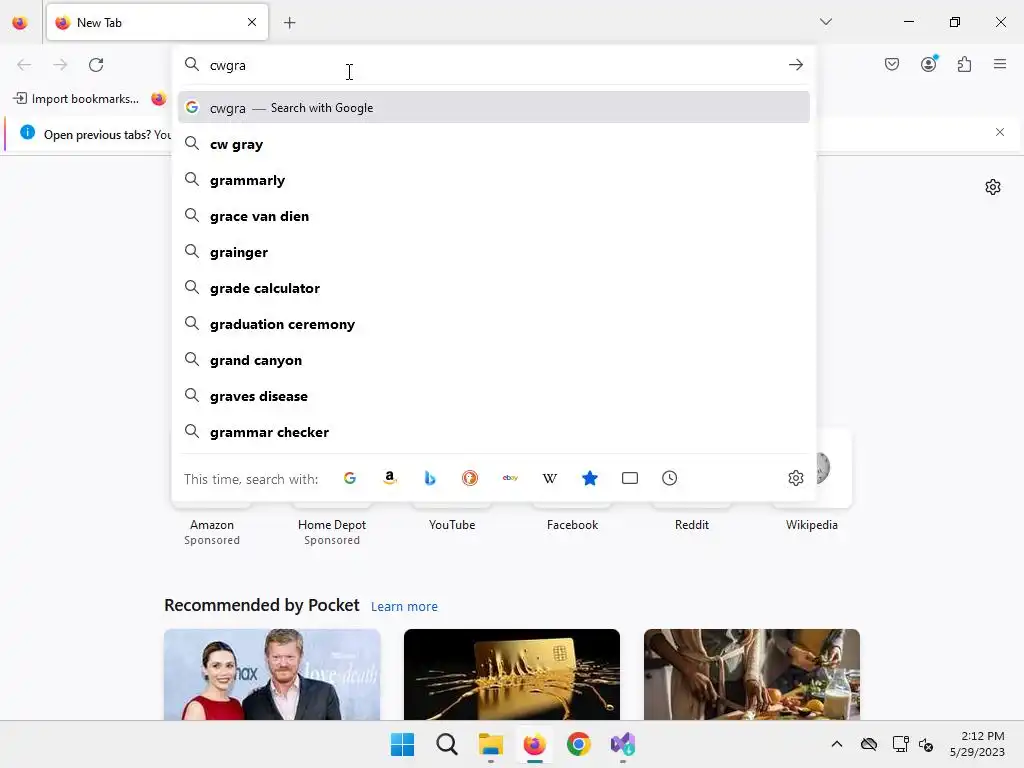Open the Amazon sponsored shortcut

tap(212, 526)
